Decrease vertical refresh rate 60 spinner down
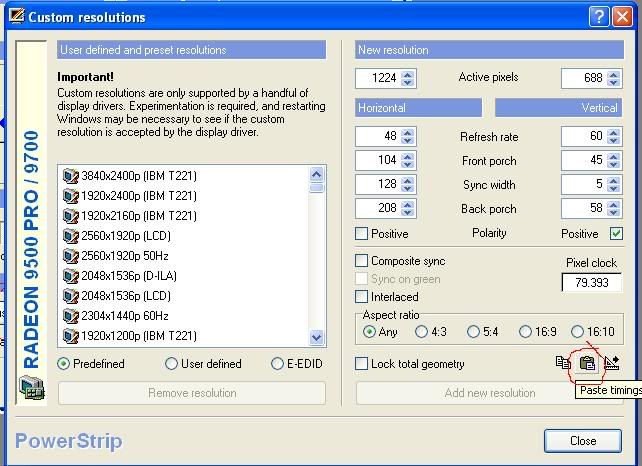This screenshot has width=642, height=466. click(x=613, y=140)
